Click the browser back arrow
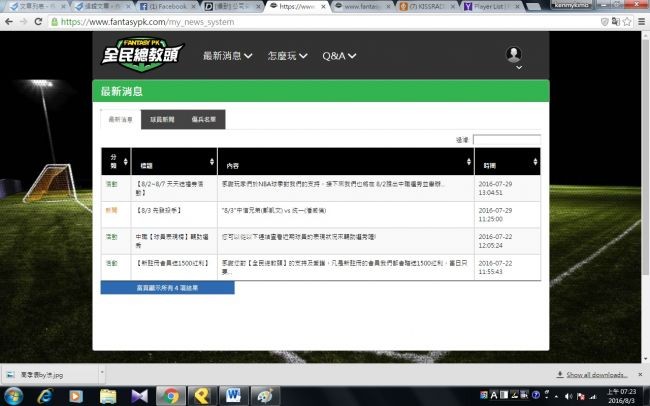The height and width of the screenshot is (406, 650). [9, 22]
